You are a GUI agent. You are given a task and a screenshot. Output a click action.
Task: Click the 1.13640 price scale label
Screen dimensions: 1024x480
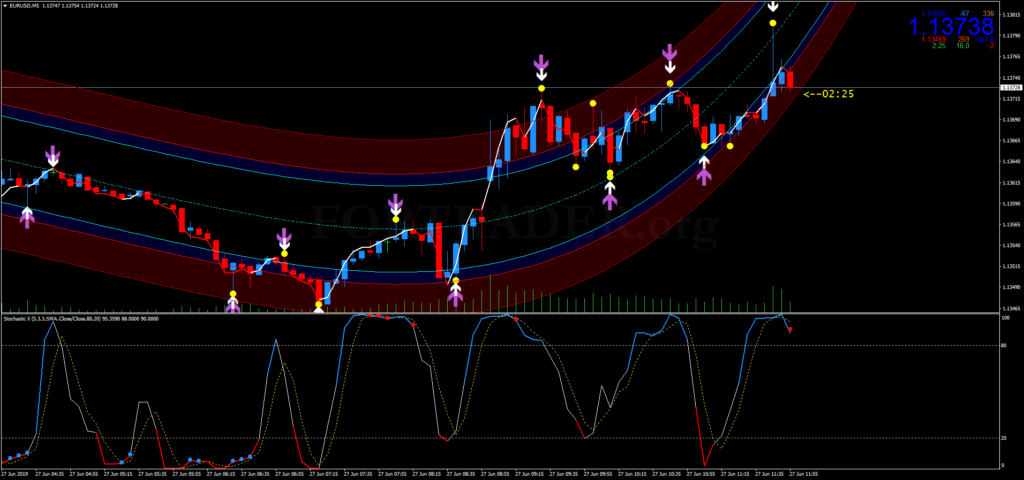tap(1011, 162)
